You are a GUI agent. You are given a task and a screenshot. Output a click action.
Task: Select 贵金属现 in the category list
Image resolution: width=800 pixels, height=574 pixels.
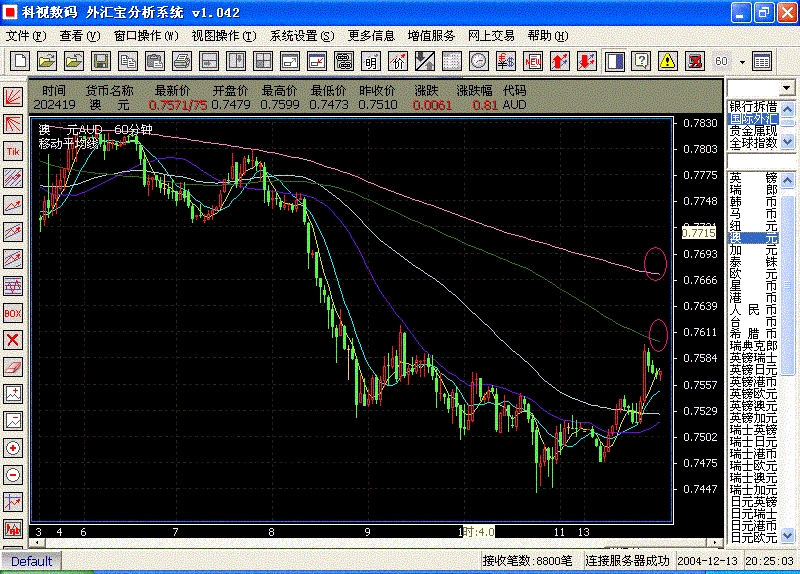point(754,131)
